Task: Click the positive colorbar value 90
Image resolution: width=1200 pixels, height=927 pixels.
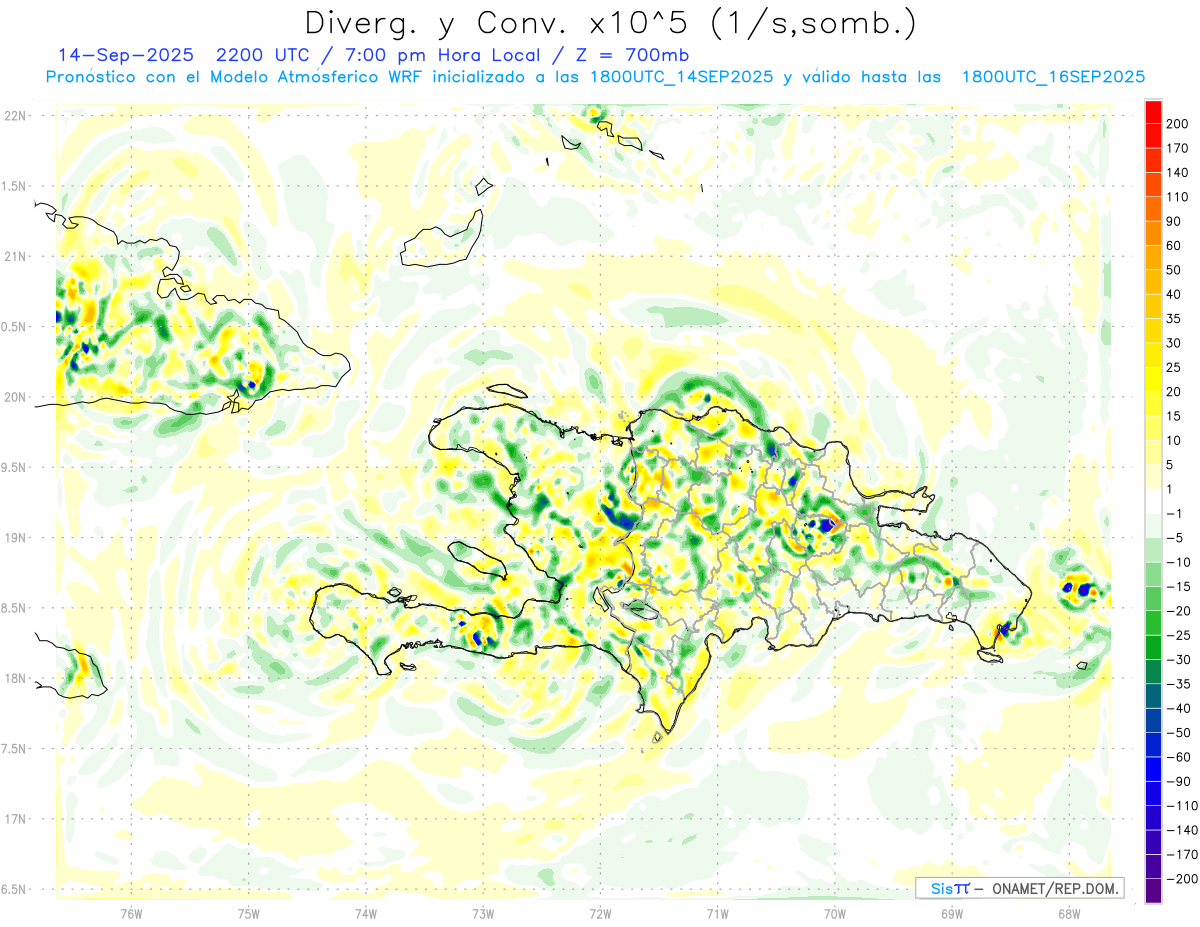Action: [x=1174, y=221]
